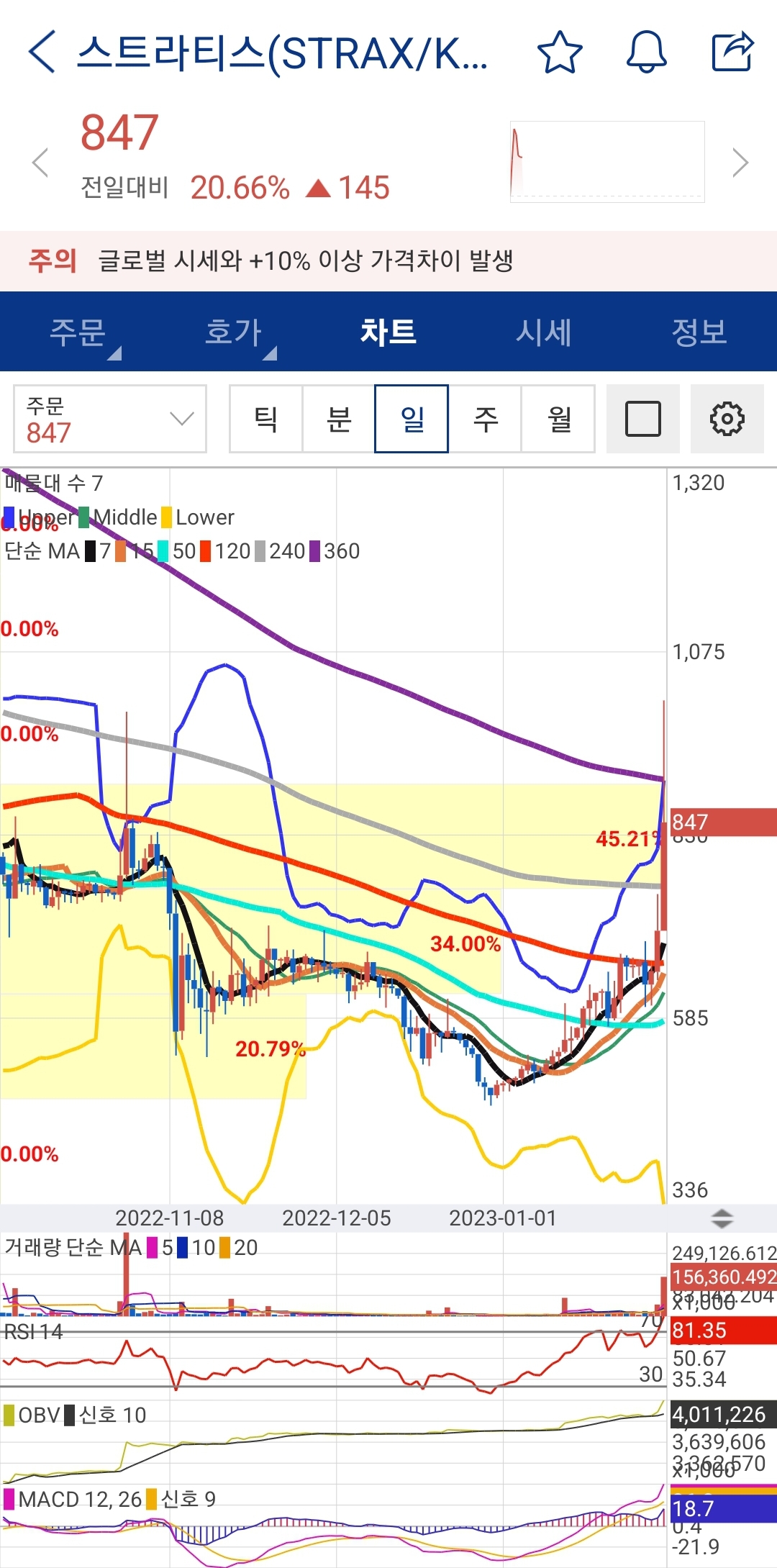Click the purple MA 360 legend swatch
The width and height of the screenshot is (777, 1568).
click(314, 551)
